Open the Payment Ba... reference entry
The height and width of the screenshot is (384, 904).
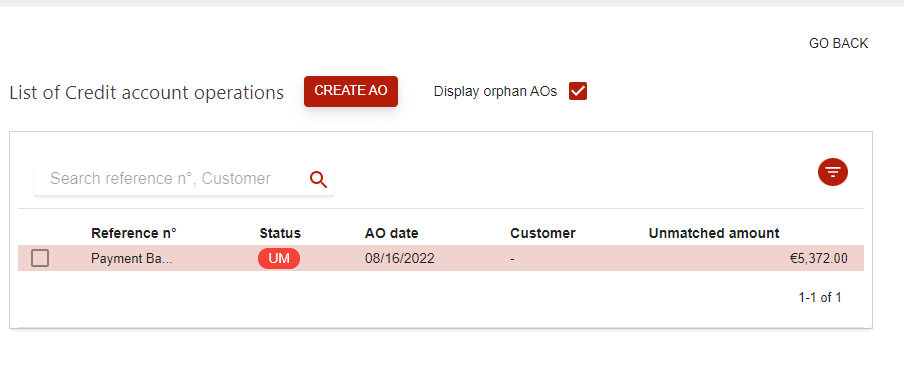(131, 258)
